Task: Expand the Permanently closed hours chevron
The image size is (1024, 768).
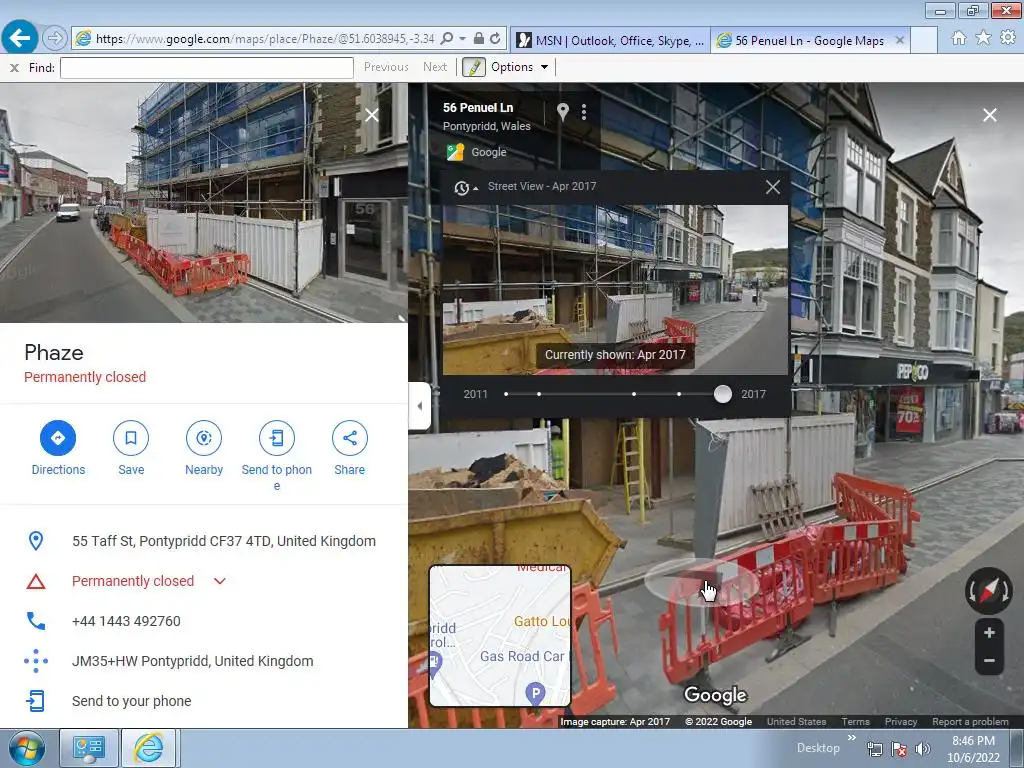Action: (220, 581)
